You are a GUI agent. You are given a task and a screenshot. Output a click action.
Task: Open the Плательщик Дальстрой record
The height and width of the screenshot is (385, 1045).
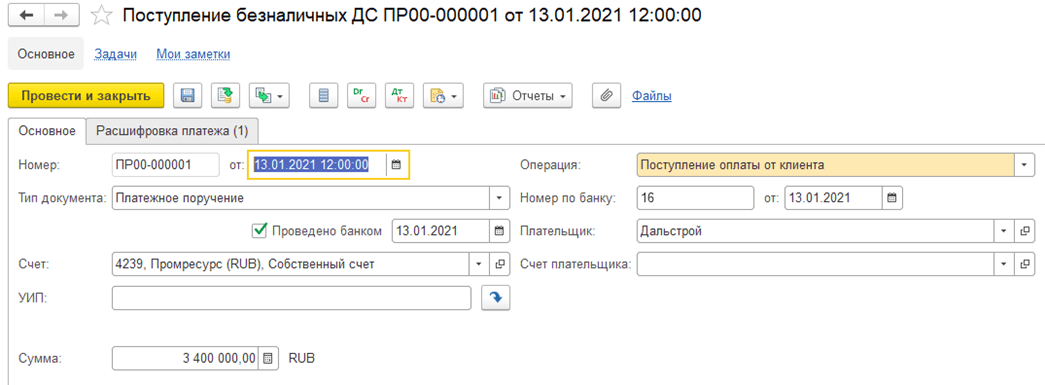(1025, 231)
